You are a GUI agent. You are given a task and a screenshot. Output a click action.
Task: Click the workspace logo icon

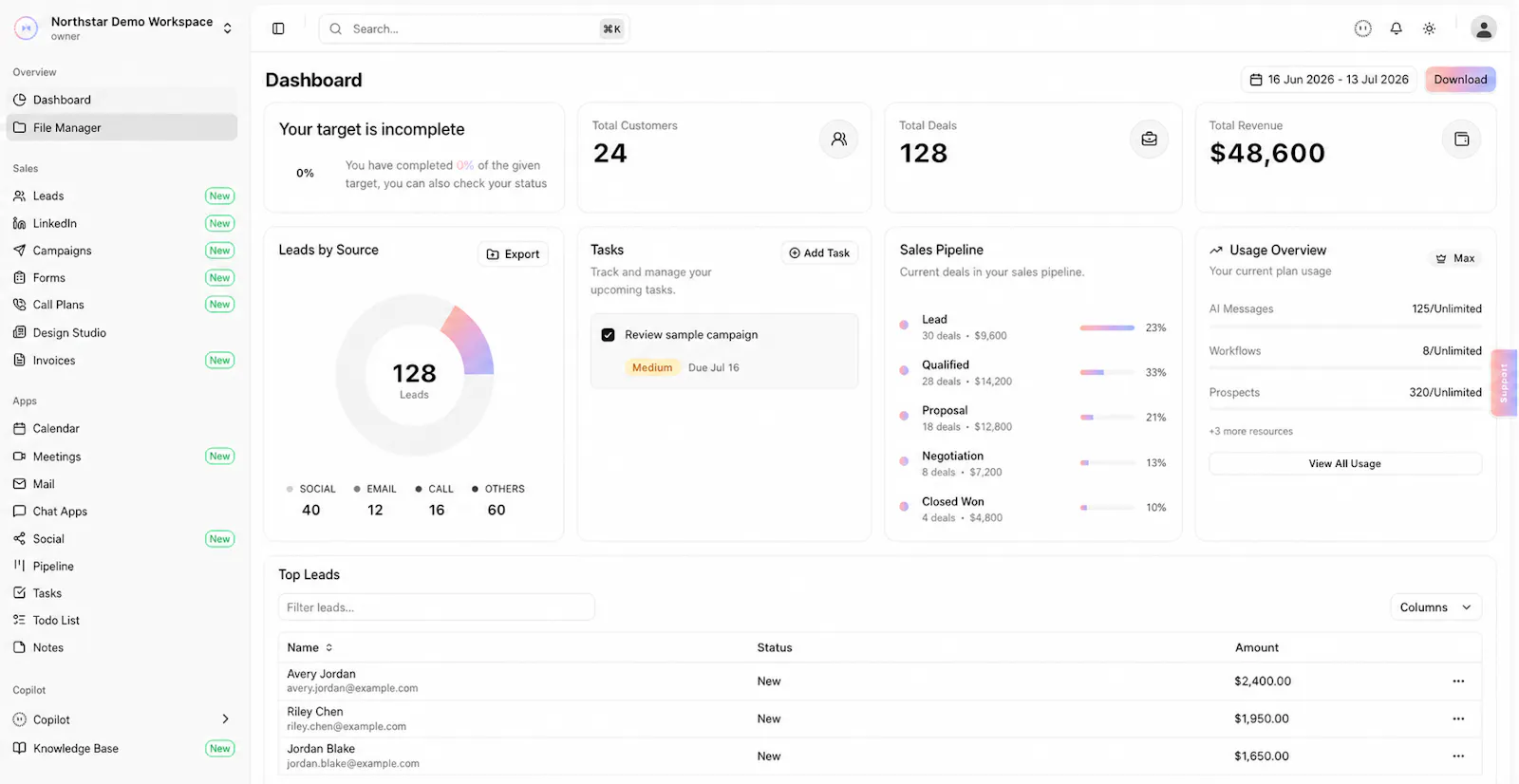[x=26, y=28]
